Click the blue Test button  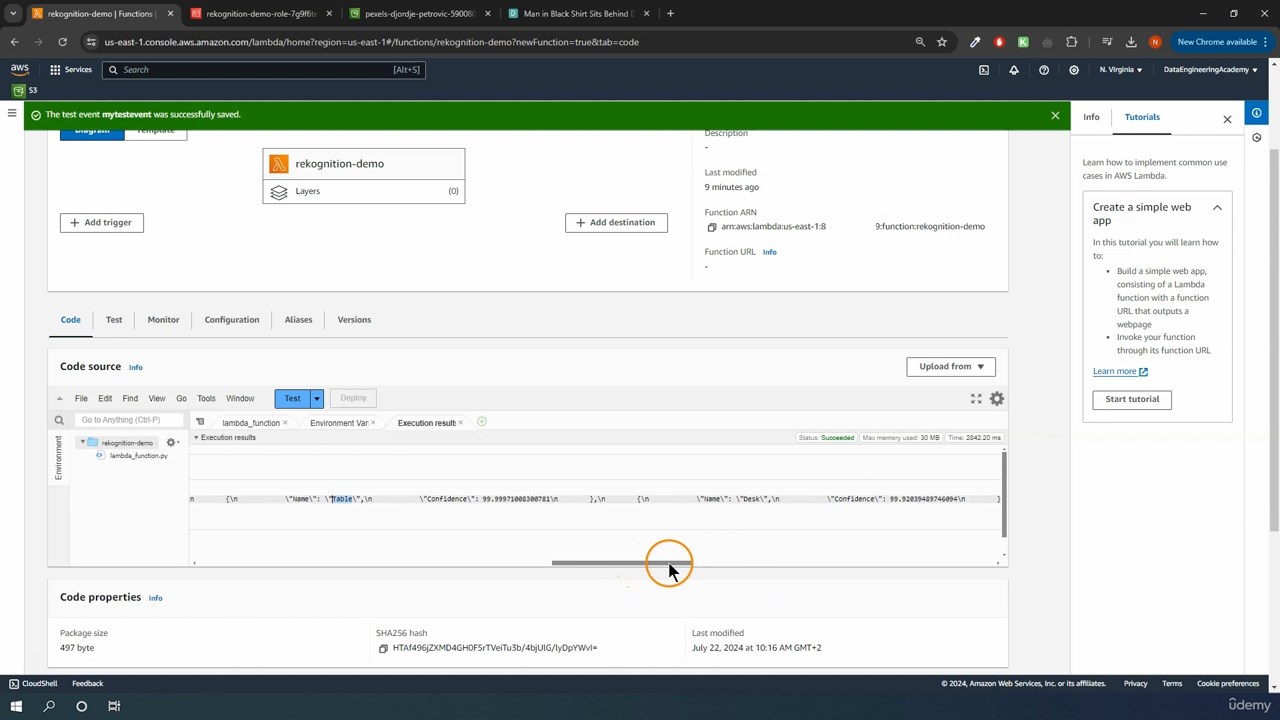(x=292, y=399)
